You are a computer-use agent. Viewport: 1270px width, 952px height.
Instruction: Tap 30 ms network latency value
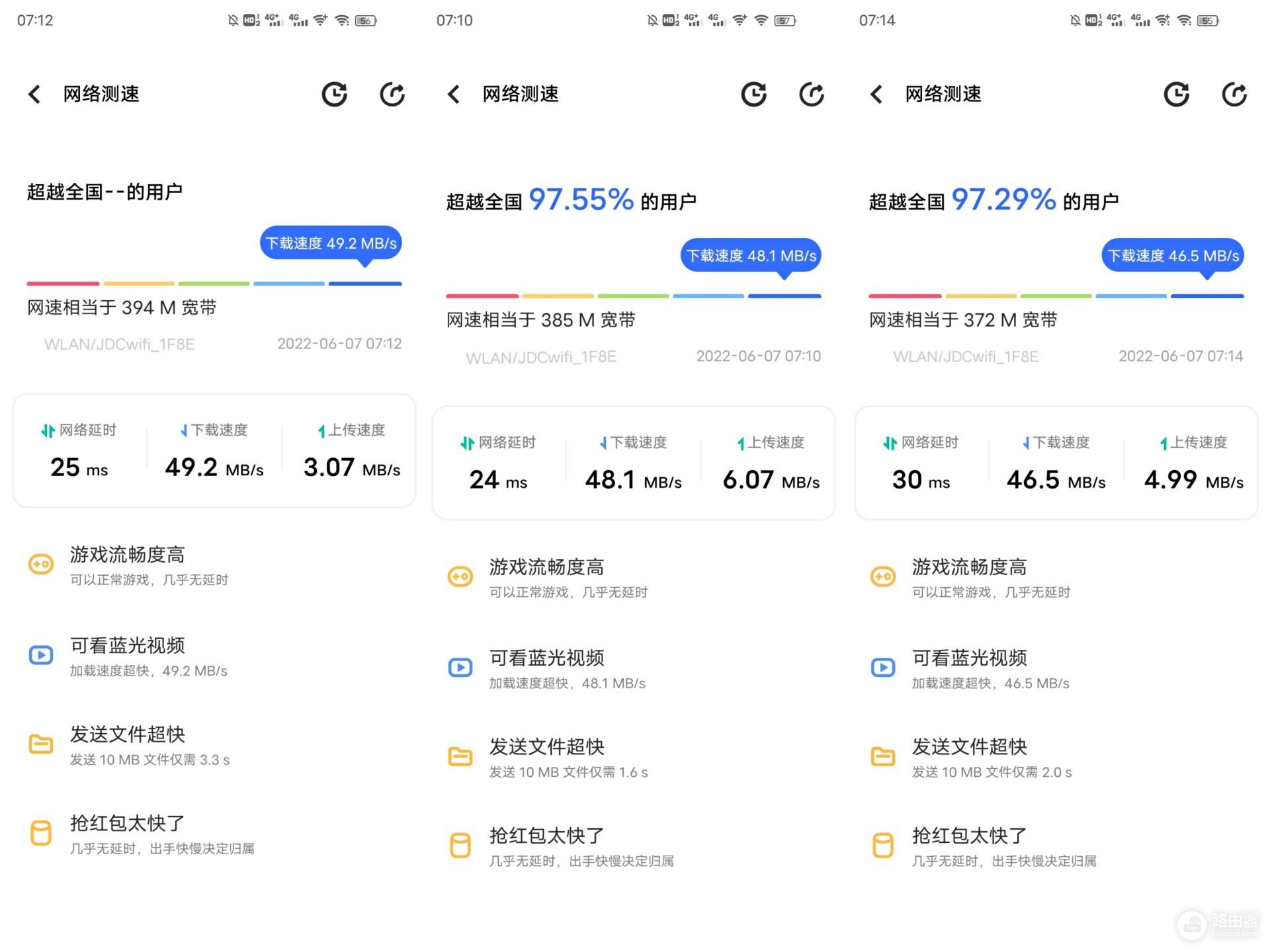coord(921,480)
